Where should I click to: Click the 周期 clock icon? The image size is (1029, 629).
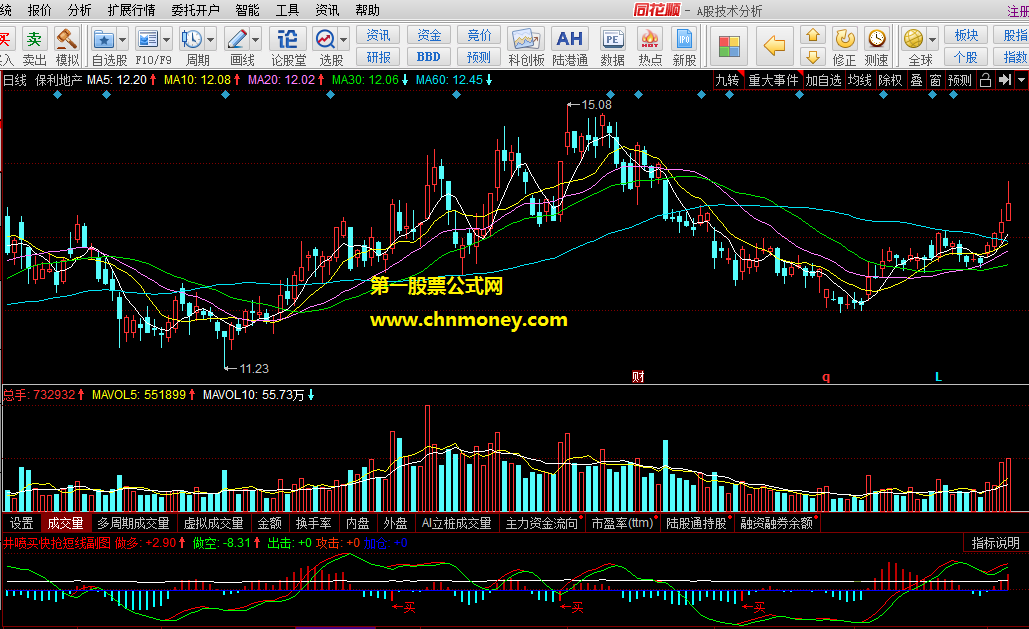coord(192,39)
